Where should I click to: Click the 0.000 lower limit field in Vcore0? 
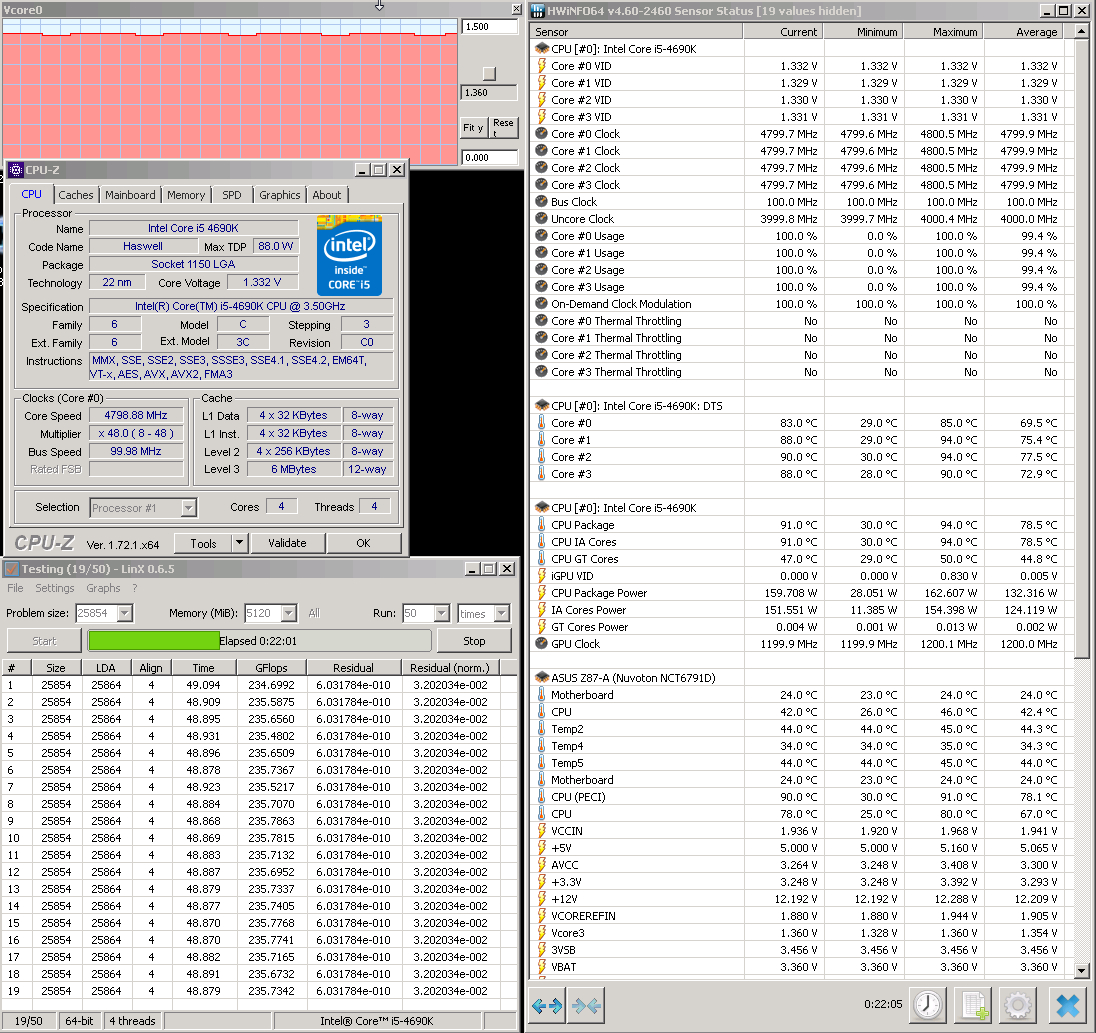pos(489,157)
